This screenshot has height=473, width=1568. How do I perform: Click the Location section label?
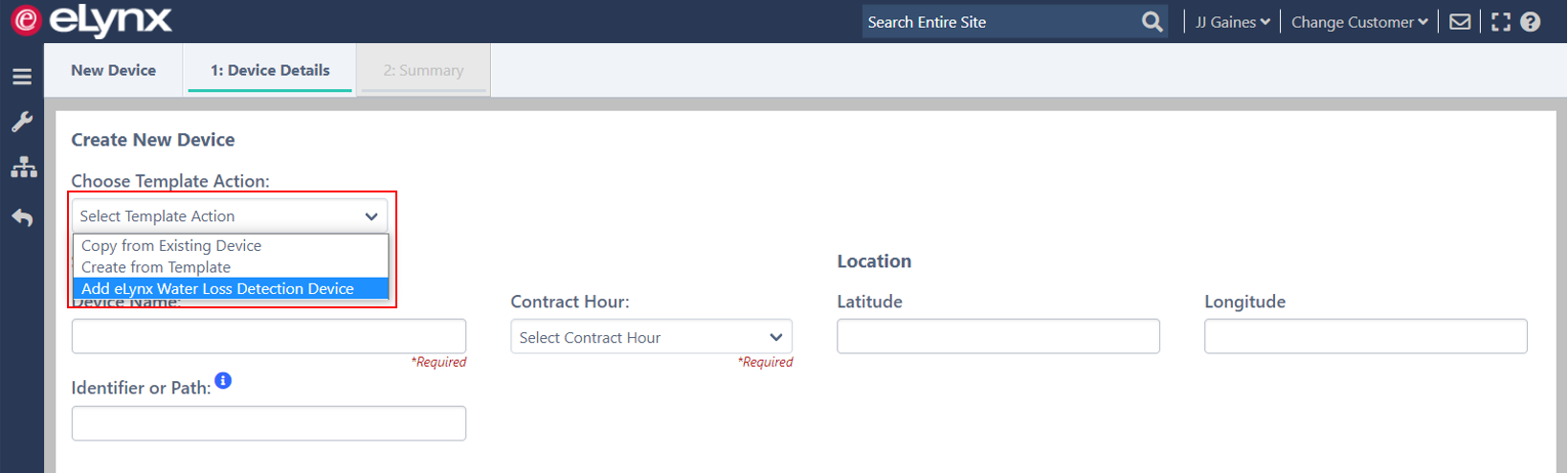(x=874, y=261)
